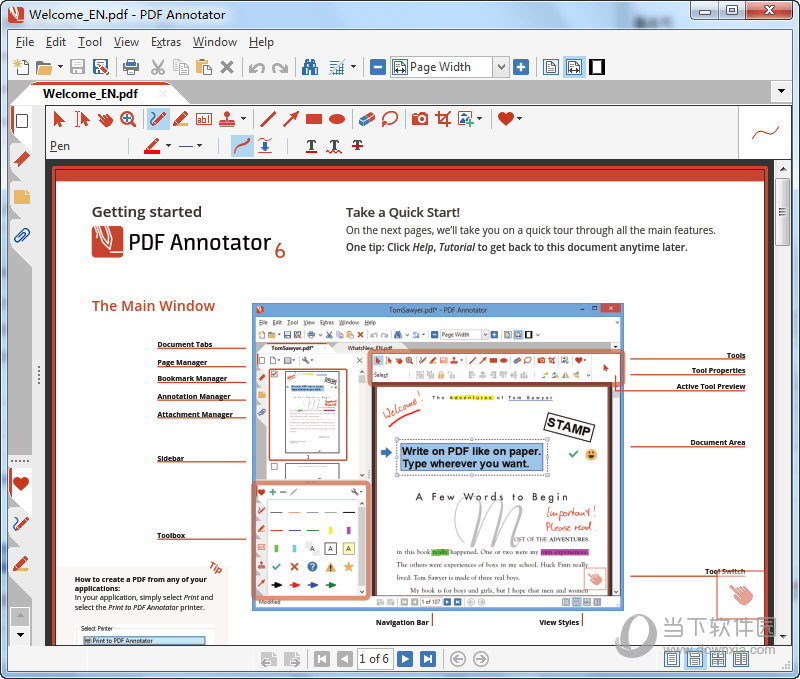The height and width of the screenshot is (679, 800).
Task: Open the File menu
Action: pos(24,42)
